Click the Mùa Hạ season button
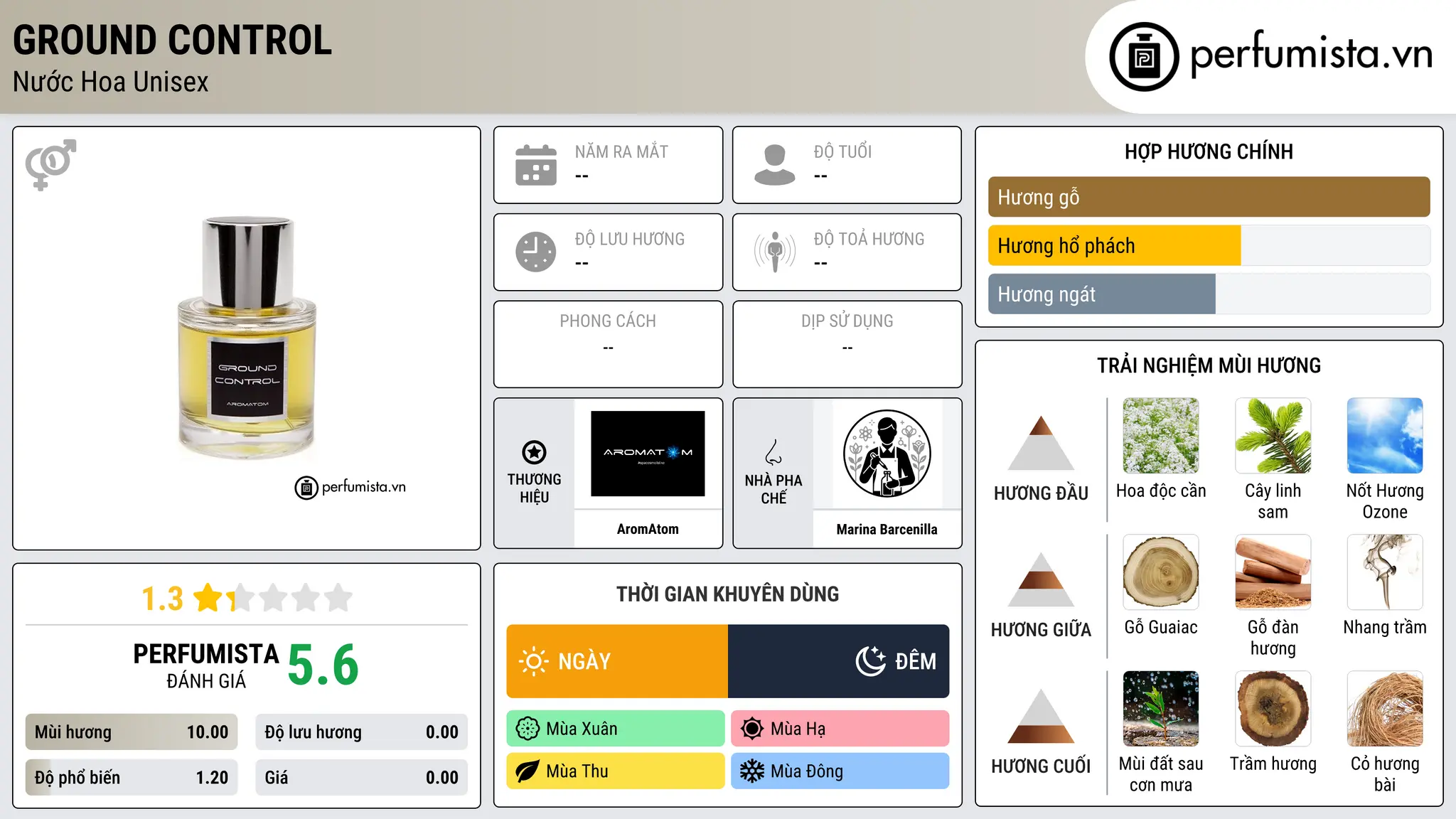 pos(840,729)
